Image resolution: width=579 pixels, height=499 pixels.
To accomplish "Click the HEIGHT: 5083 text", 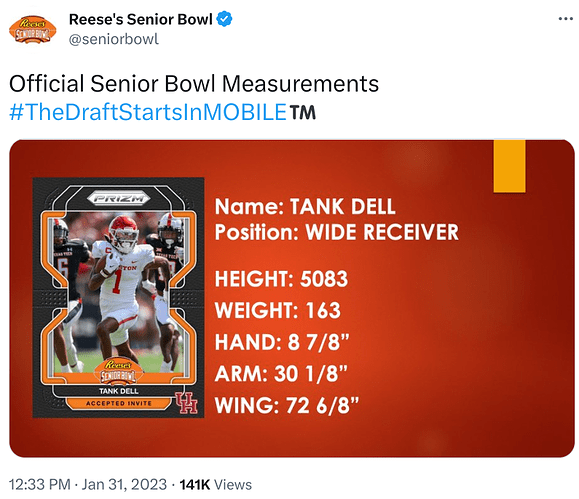I will (281, 279).
